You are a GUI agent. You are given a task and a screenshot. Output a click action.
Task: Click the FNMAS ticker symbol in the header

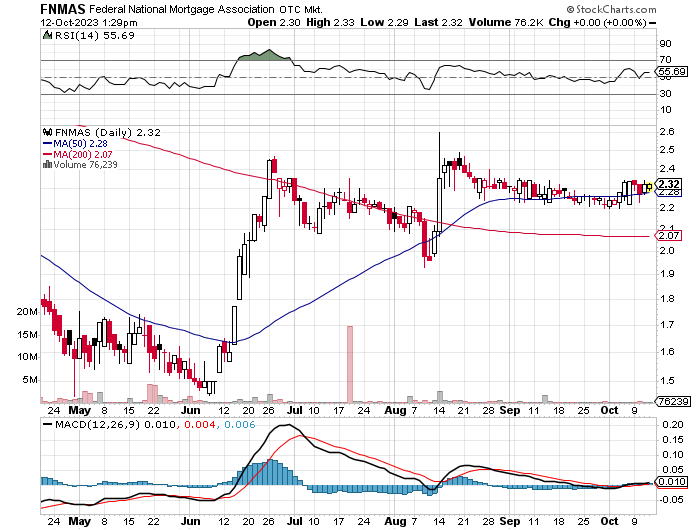click(62, 9)
